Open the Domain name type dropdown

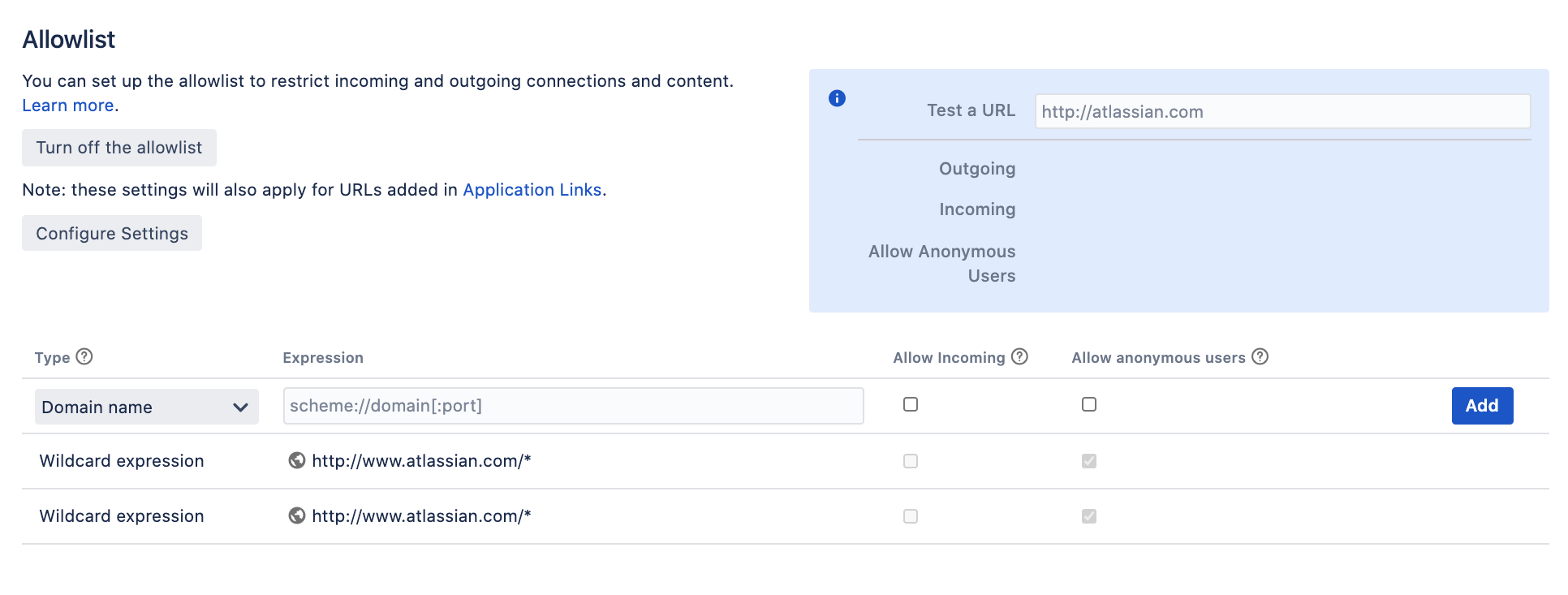(147, 407)
